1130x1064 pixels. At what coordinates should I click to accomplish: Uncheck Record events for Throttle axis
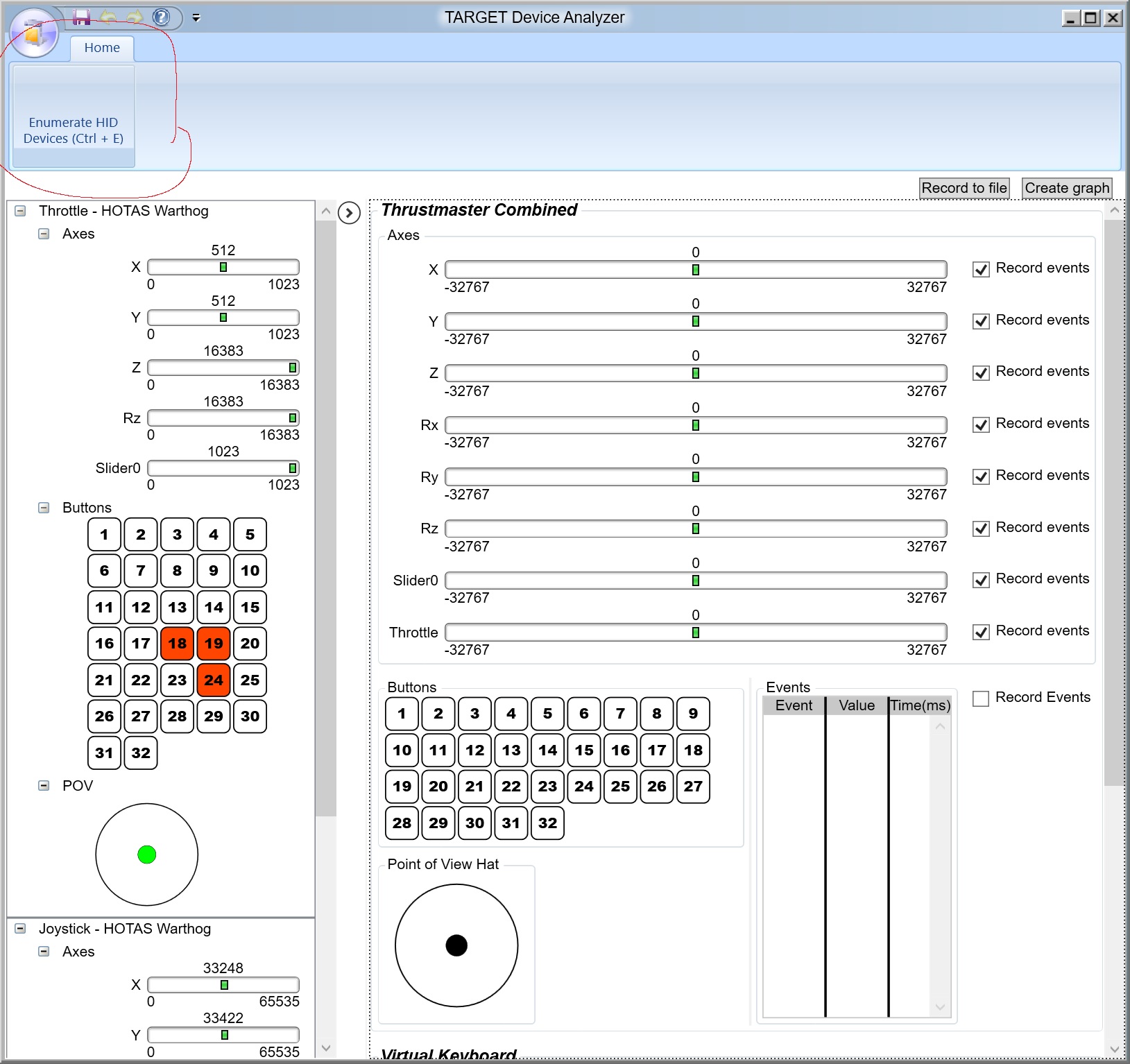[x=981, y=632]
